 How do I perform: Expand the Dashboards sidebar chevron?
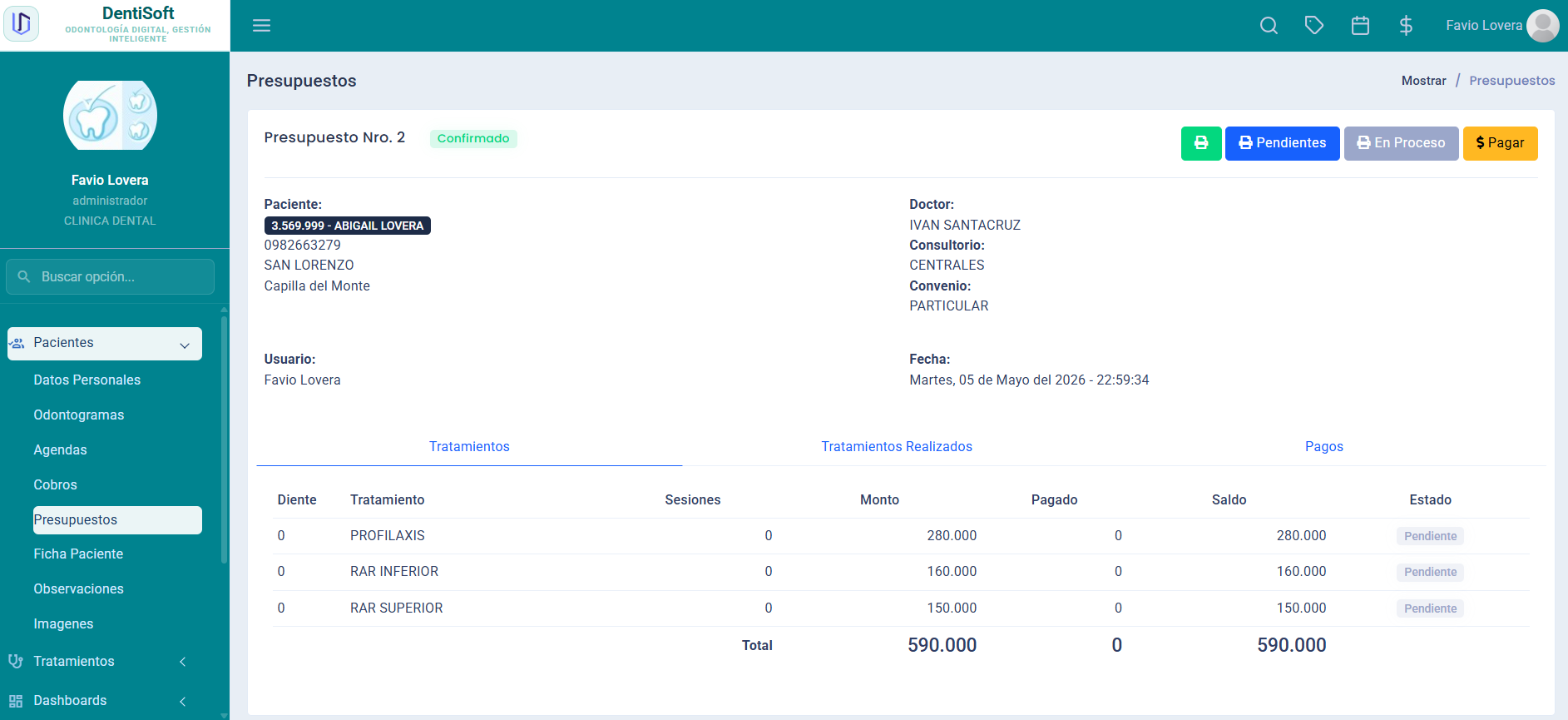(183, 701)
